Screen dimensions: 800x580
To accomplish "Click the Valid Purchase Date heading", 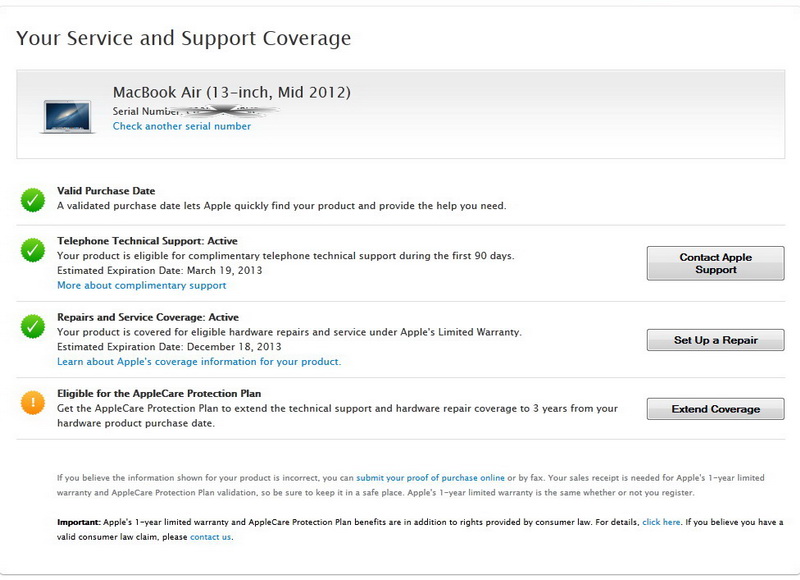I will [106, 191].
